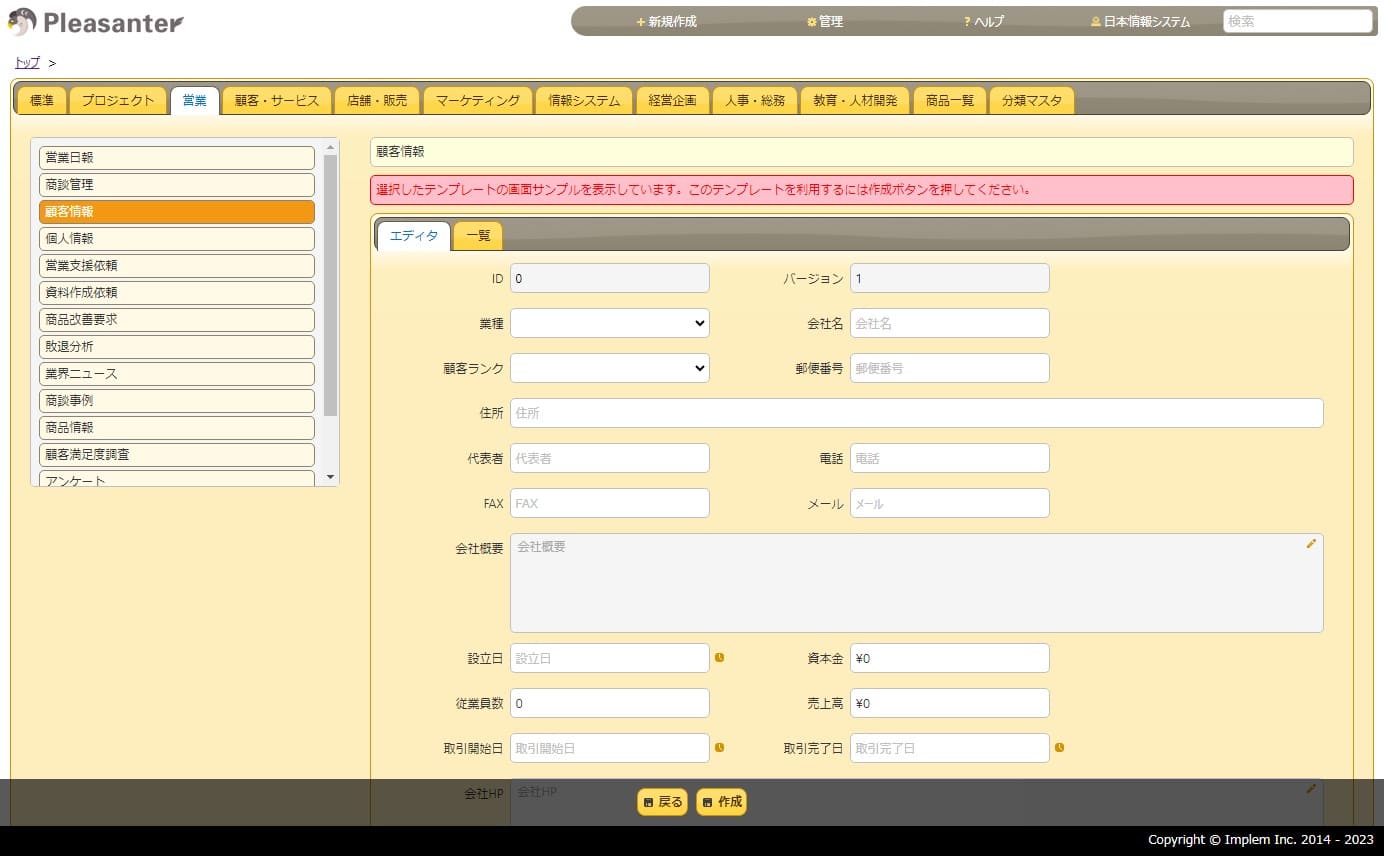Image resolution: width=1384 pixels, height=856 pixels.
Task: Select 商談管理 in the template list
Action: 176,185
